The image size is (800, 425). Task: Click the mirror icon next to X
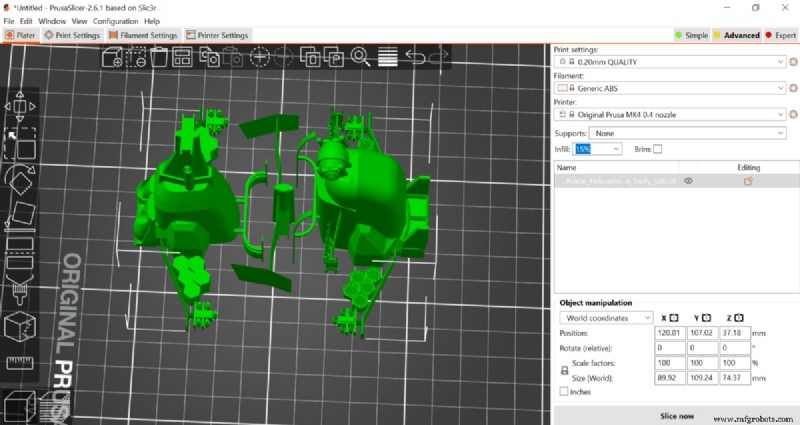click(x=673, y=318)
